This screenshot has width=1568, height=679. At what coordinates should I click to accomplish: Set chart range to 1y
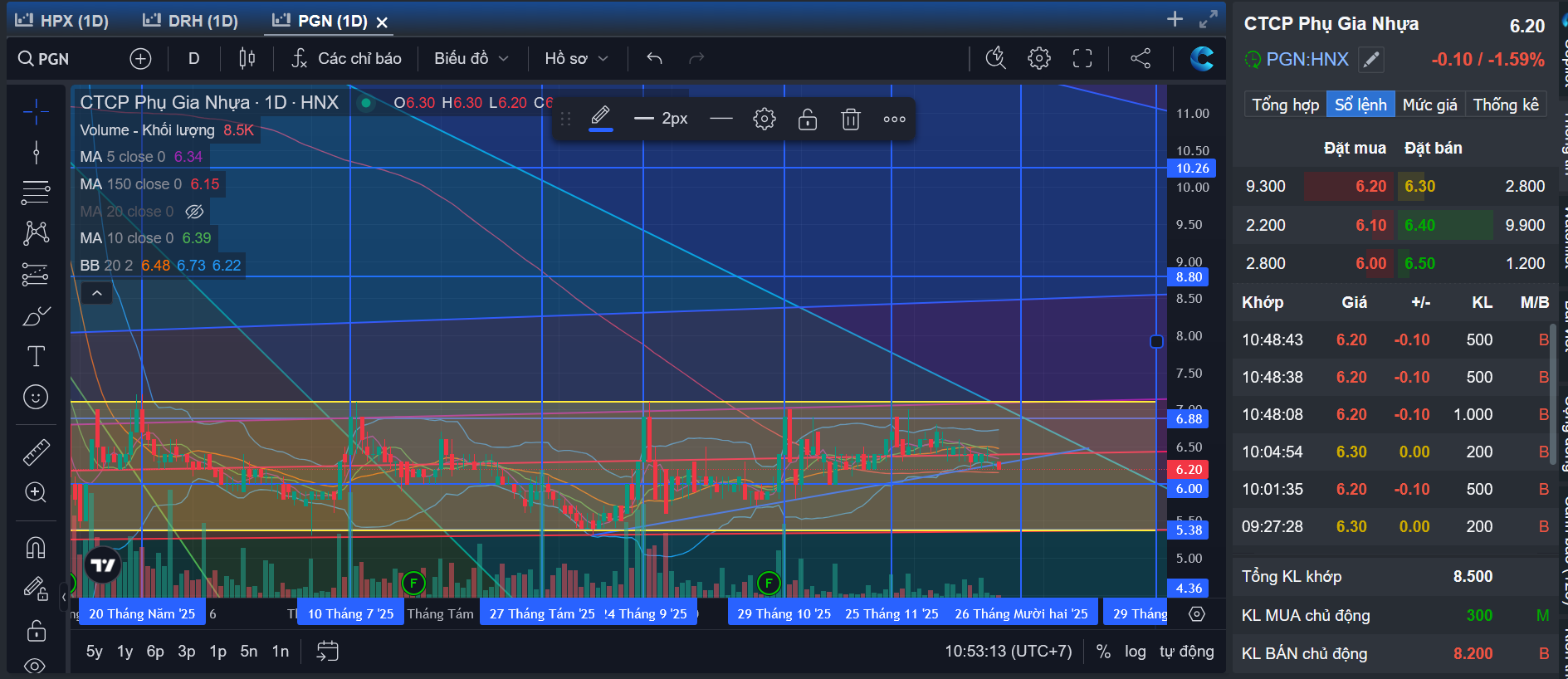pyautogui.click(x=125, y=652)
